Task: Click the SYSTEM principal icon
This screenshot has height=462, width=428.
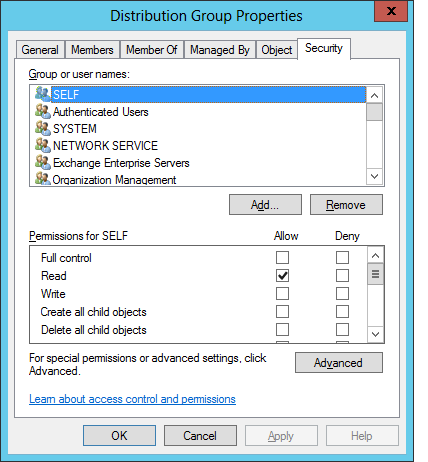Action: (x=43, y=128)
